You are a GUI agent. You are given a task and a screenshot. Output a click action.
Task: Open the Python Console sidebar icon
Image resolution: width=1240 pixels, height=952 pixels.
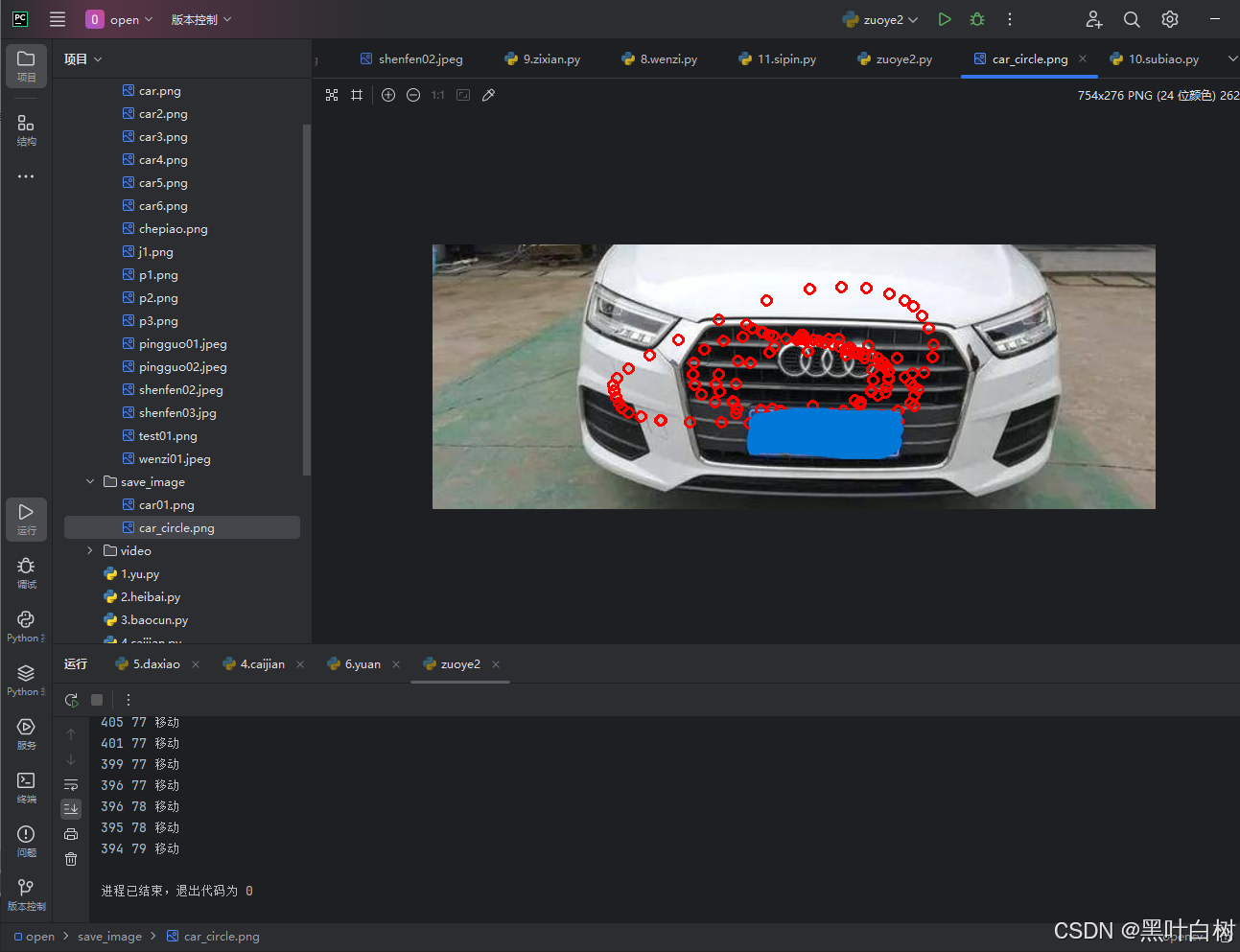(x=26, y=626)
